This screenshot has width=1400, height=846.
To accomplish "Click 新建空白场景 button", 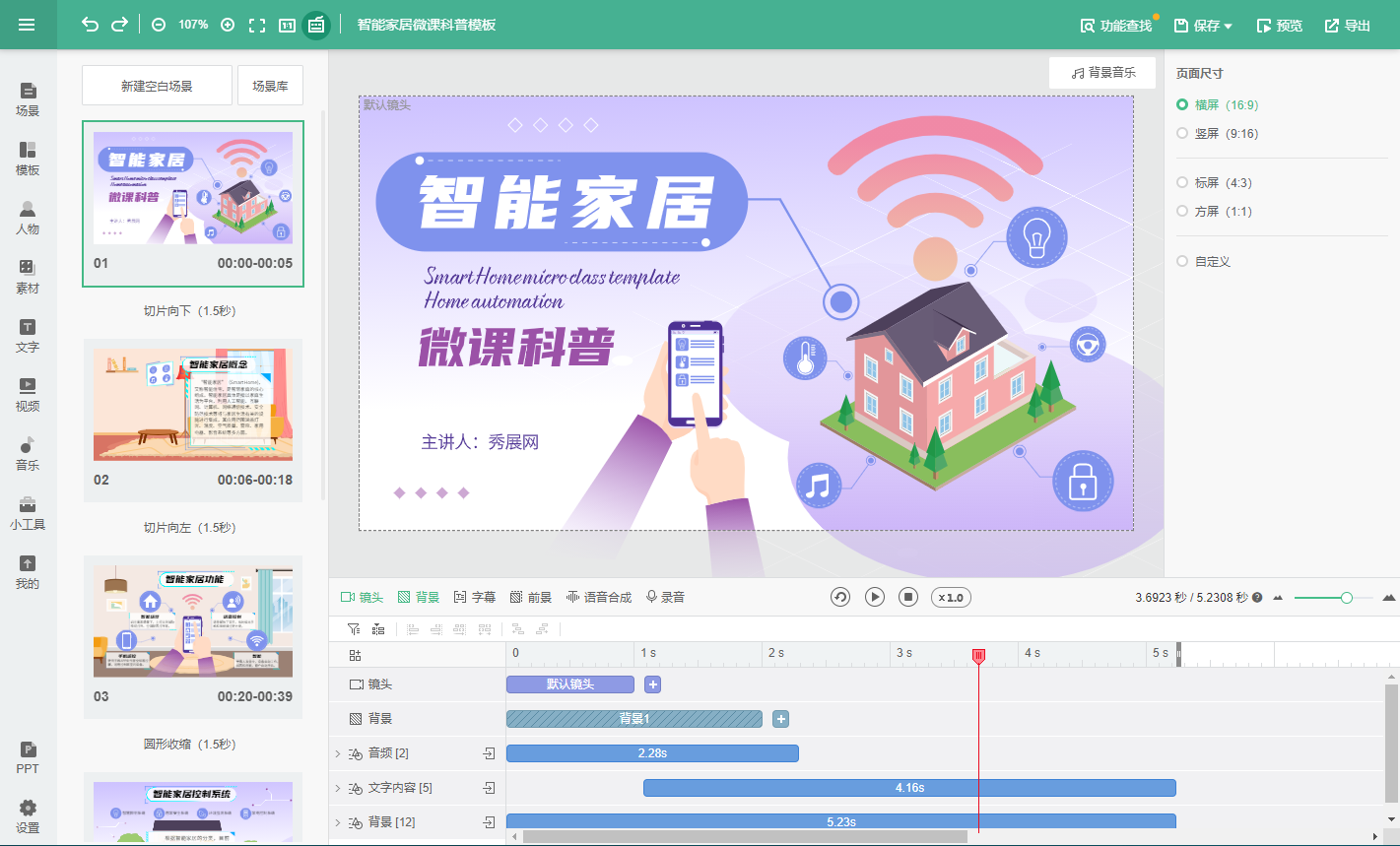I will tap(157, 86).
